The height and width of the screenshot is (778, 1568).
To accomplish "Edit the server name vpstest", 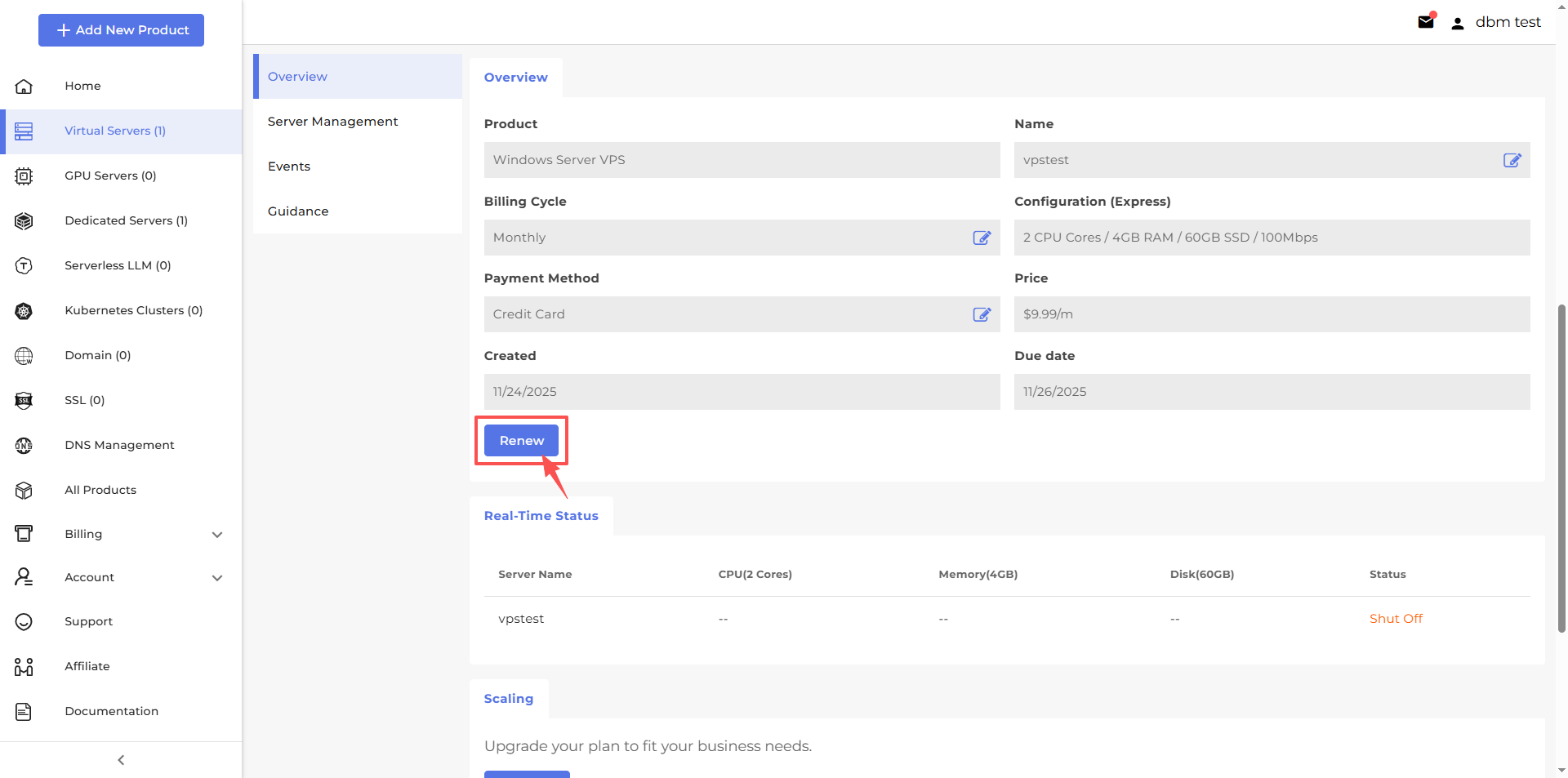I will coord(1512,160).
